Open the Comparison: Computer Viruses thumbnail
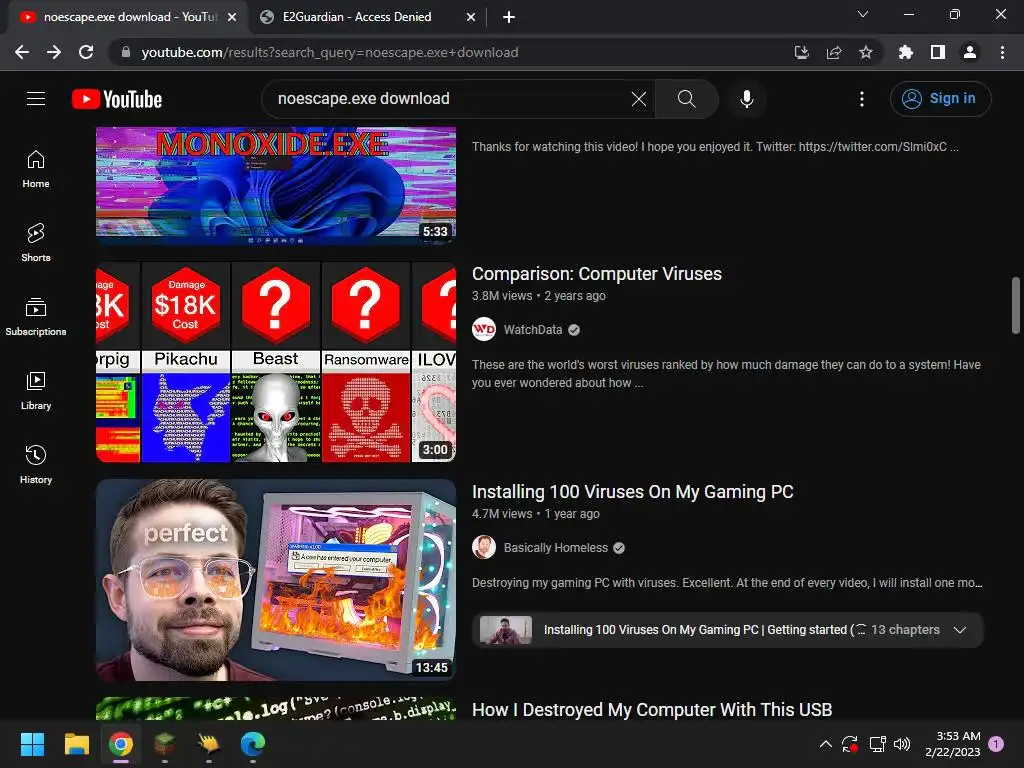 [x=276, y=362]
